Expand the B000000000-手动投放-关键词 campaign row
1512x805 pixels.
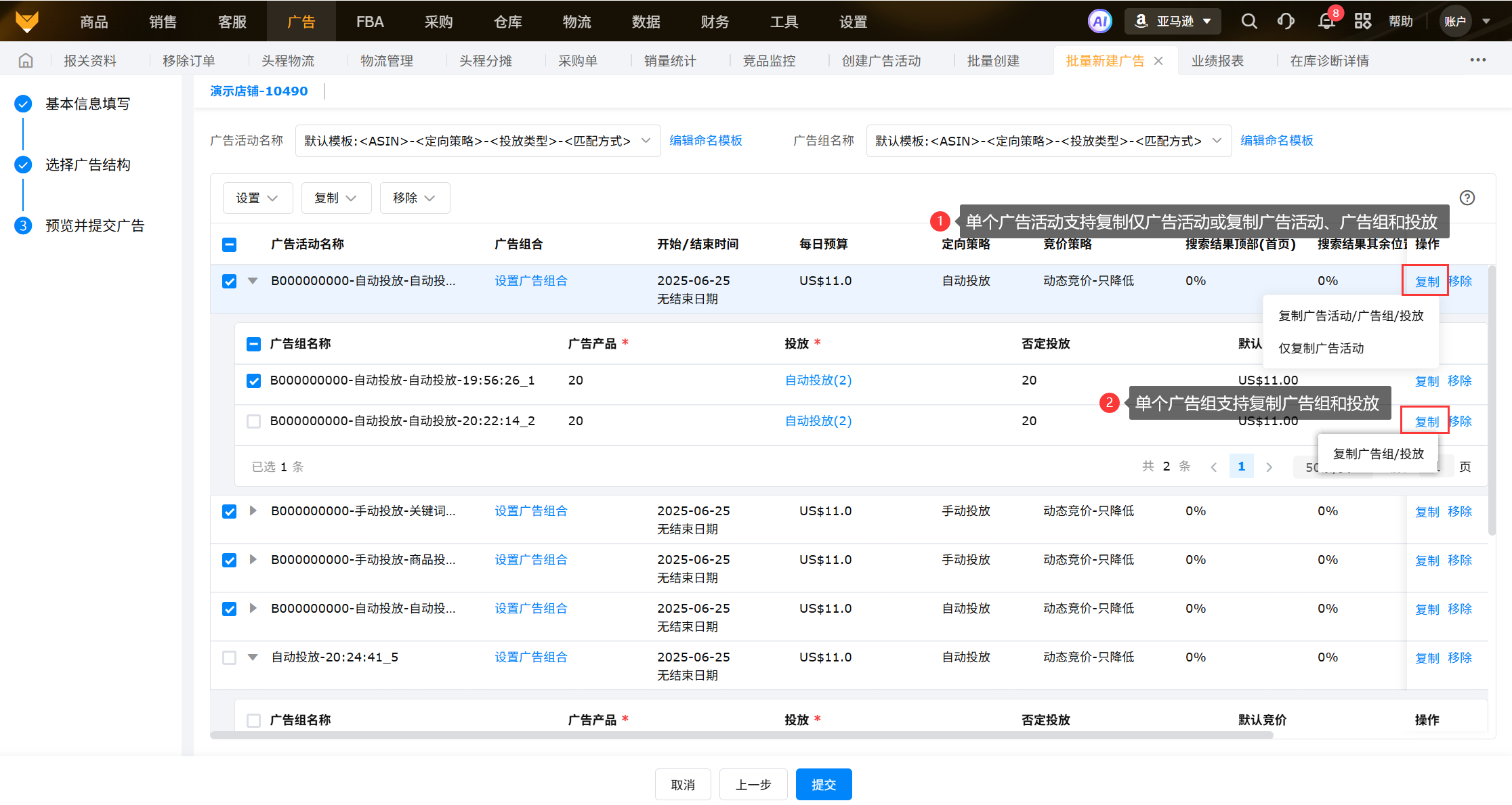tap(253, 511)
